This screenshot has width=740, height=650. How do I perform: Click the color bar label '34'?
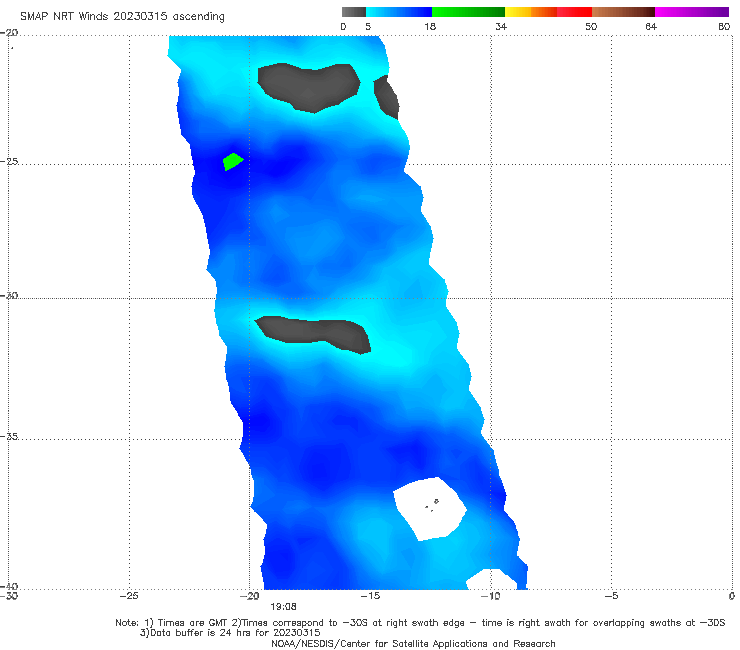pyautogui.click(x=501, y=27)
